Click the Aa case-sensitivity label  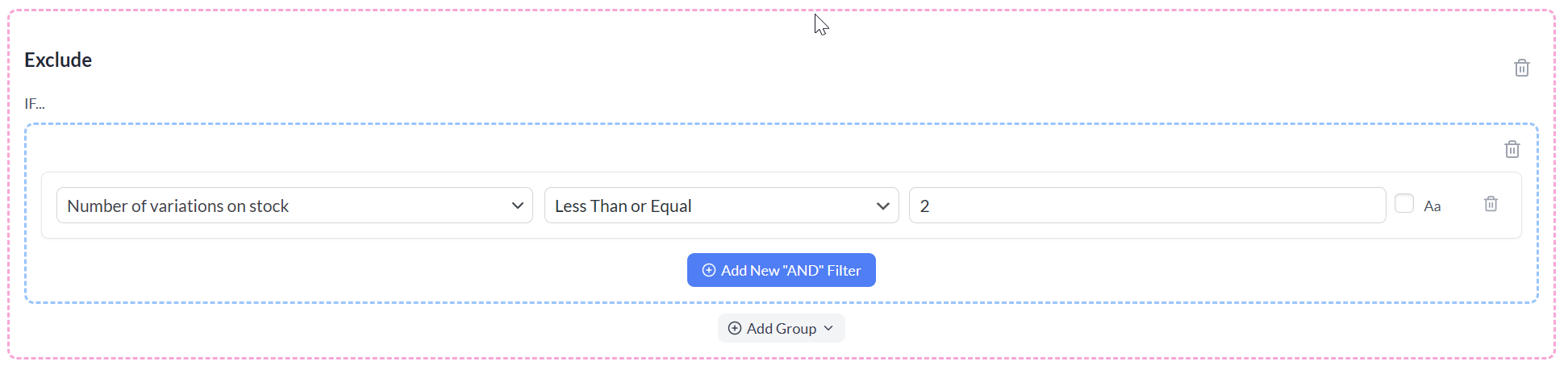(1432, 206)
